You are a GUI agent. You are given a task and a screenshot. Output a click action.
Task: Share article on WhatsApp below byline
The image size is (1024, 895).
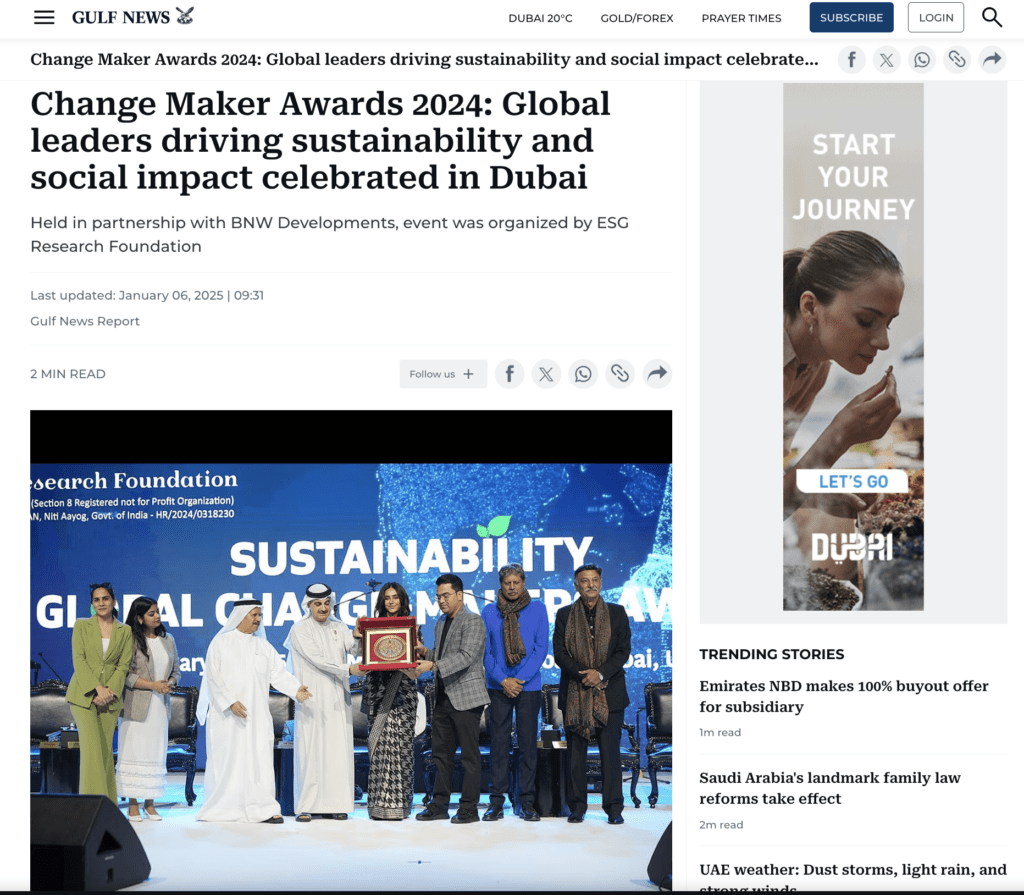(x=583, y=374)
